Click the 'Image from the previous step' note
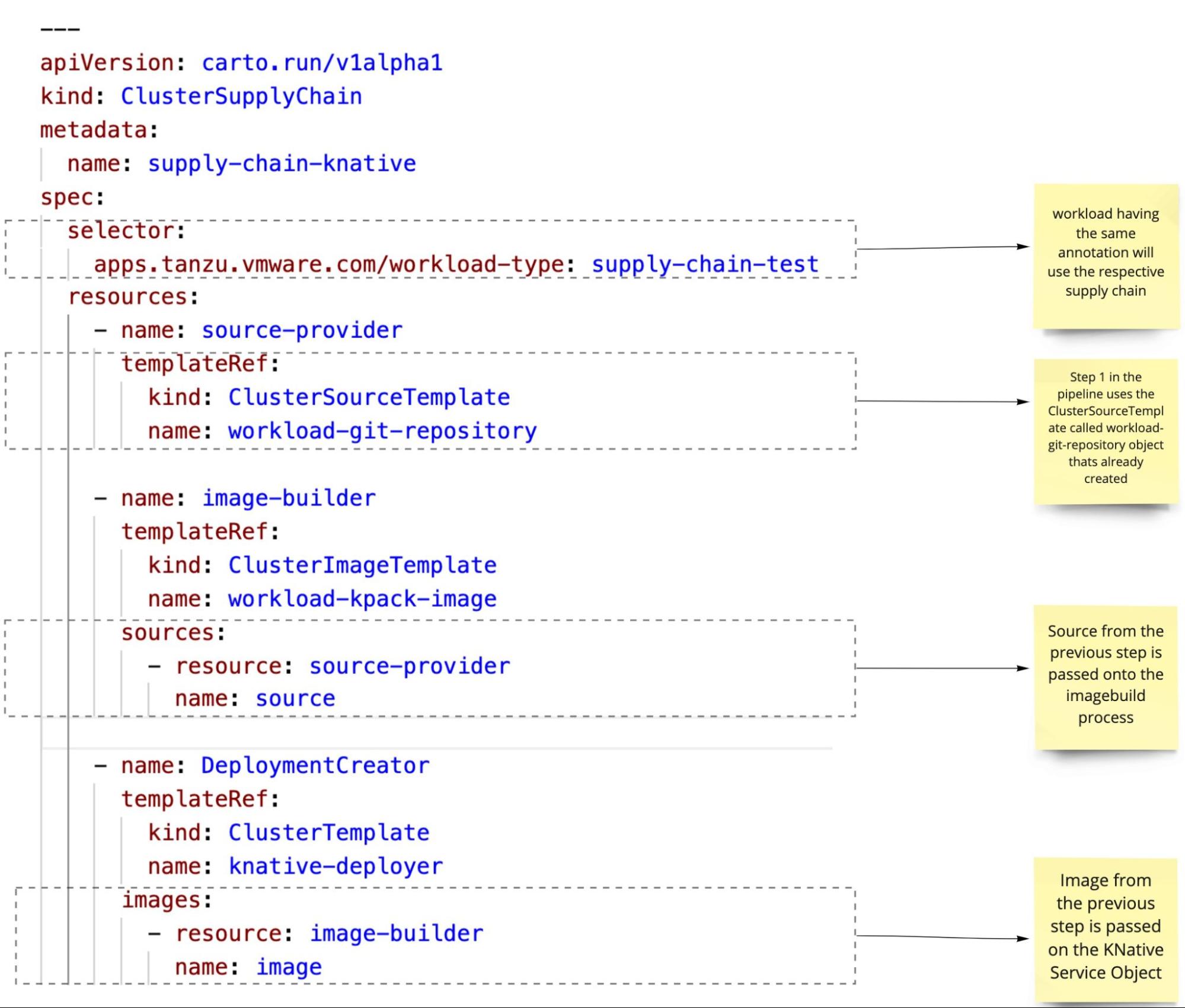1185x1008 pixels. coord(1106,930)
